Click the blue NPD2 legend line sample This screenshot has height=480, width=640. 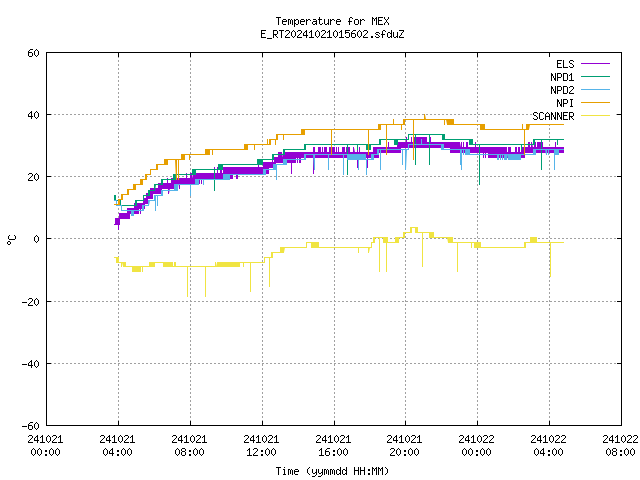pos(595,90)
